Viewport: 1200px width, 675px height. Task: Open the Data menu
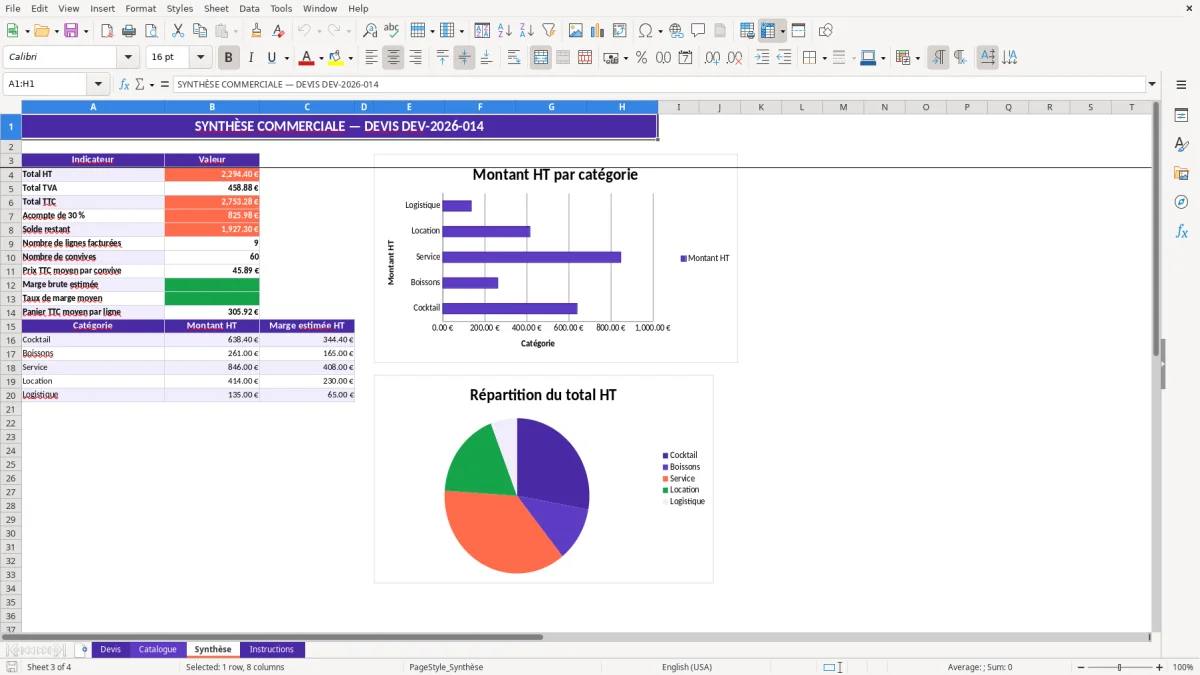pyautogui.click(x=249, y=8)
